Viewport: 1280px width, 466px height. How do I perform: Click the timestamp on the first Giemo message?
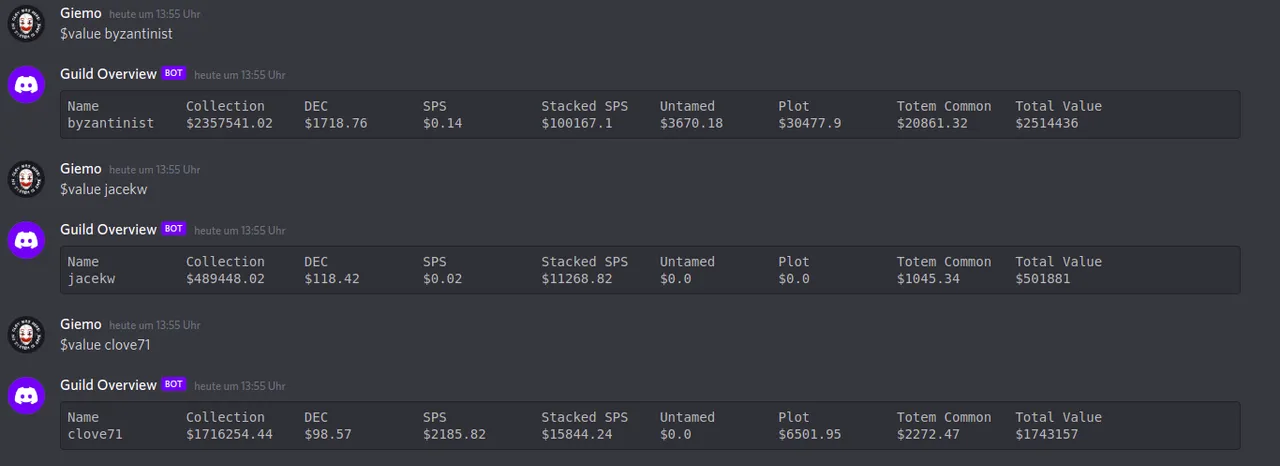pos(154,14)
